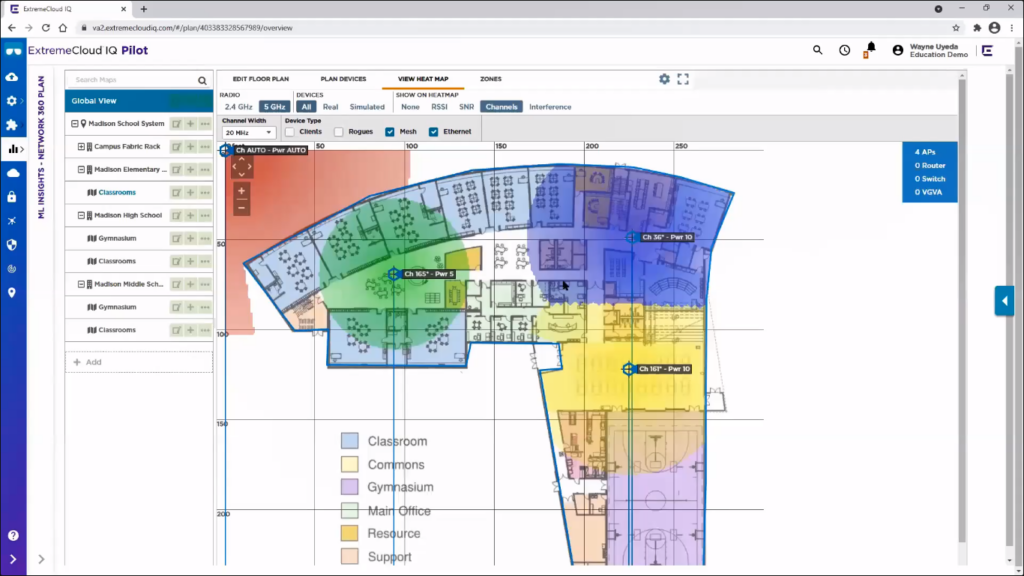
Task: Expand the right side panel arrow
Action: (1004, 301)
